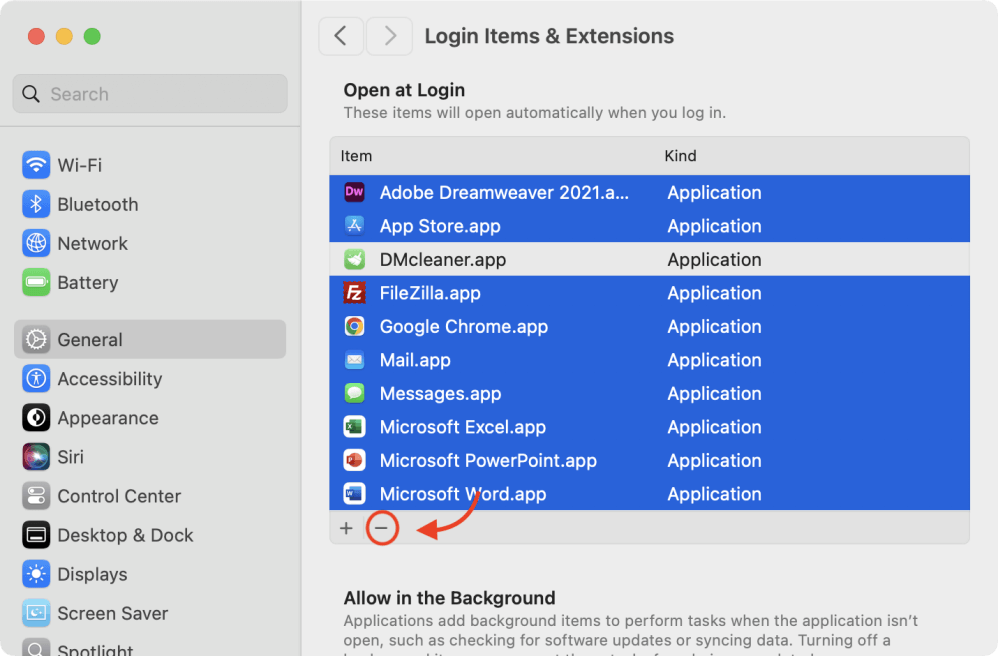The height and width of the screenshot is (656, 998).
Task: Click the Google Chrome icon in list
Action: pos(354,326)
